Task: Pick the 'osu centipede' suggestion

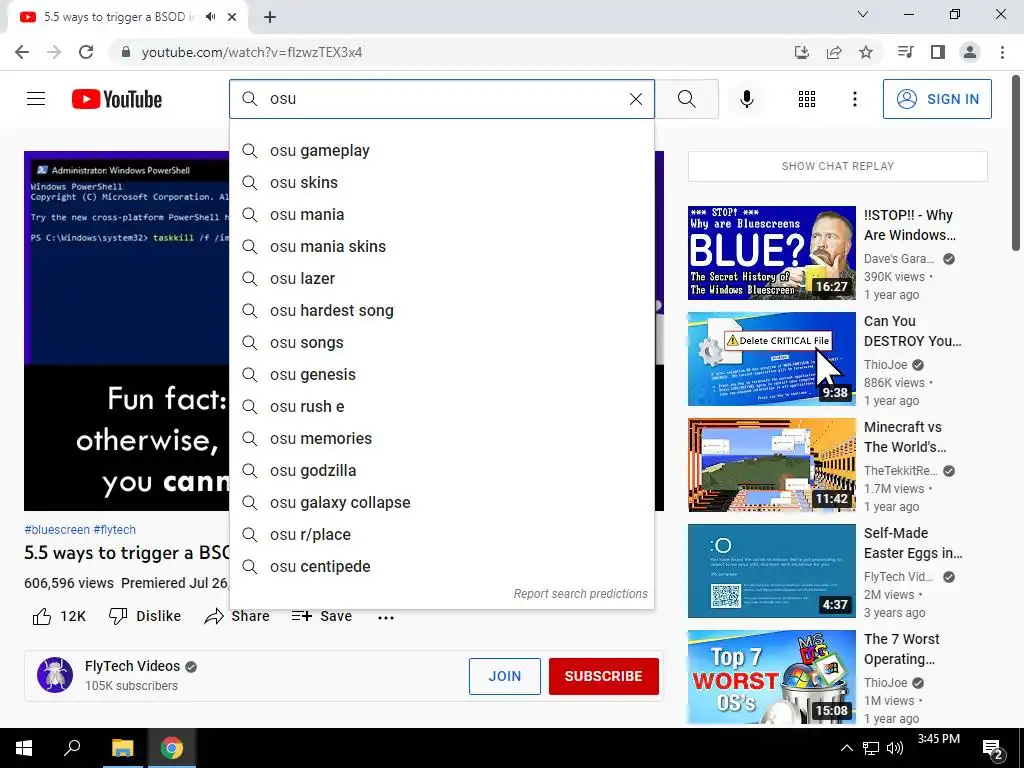Action: point(441,567)
